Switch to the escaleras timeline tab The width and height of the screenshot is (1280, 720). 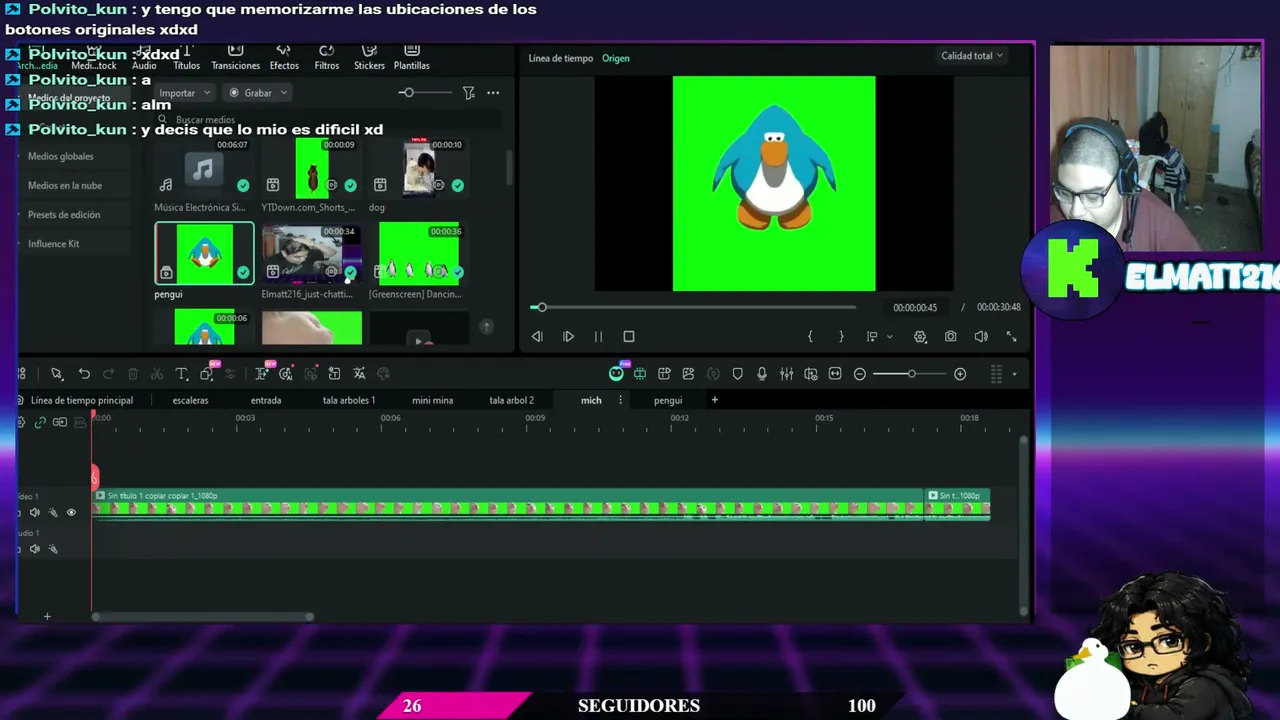[190, 401]
